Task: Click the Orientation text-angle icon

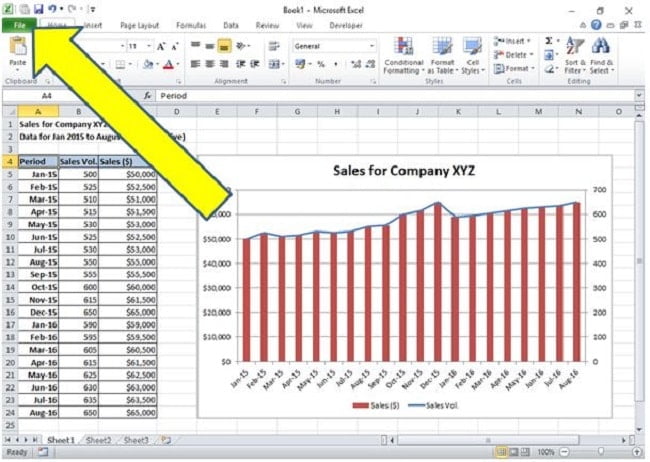Action: (241, 46)
